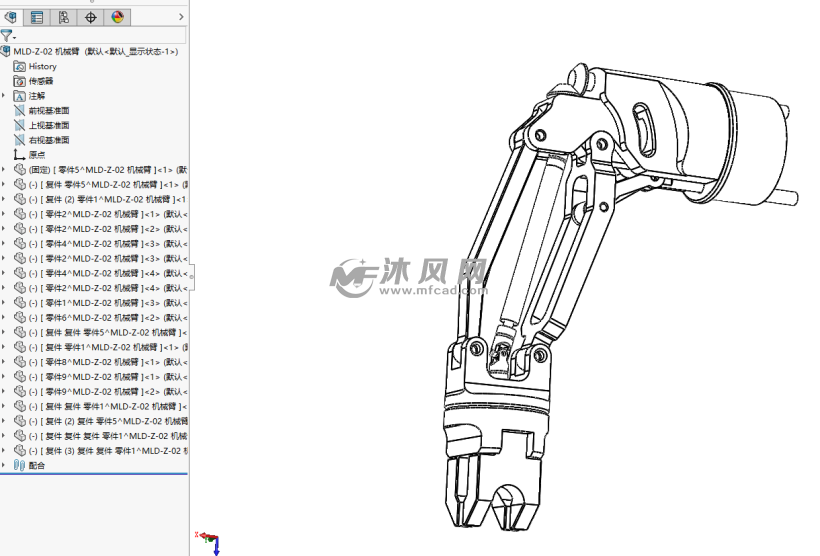Select the 上视基准面 top plane
The image size is (820, 556).
click(x=48, y=126)
